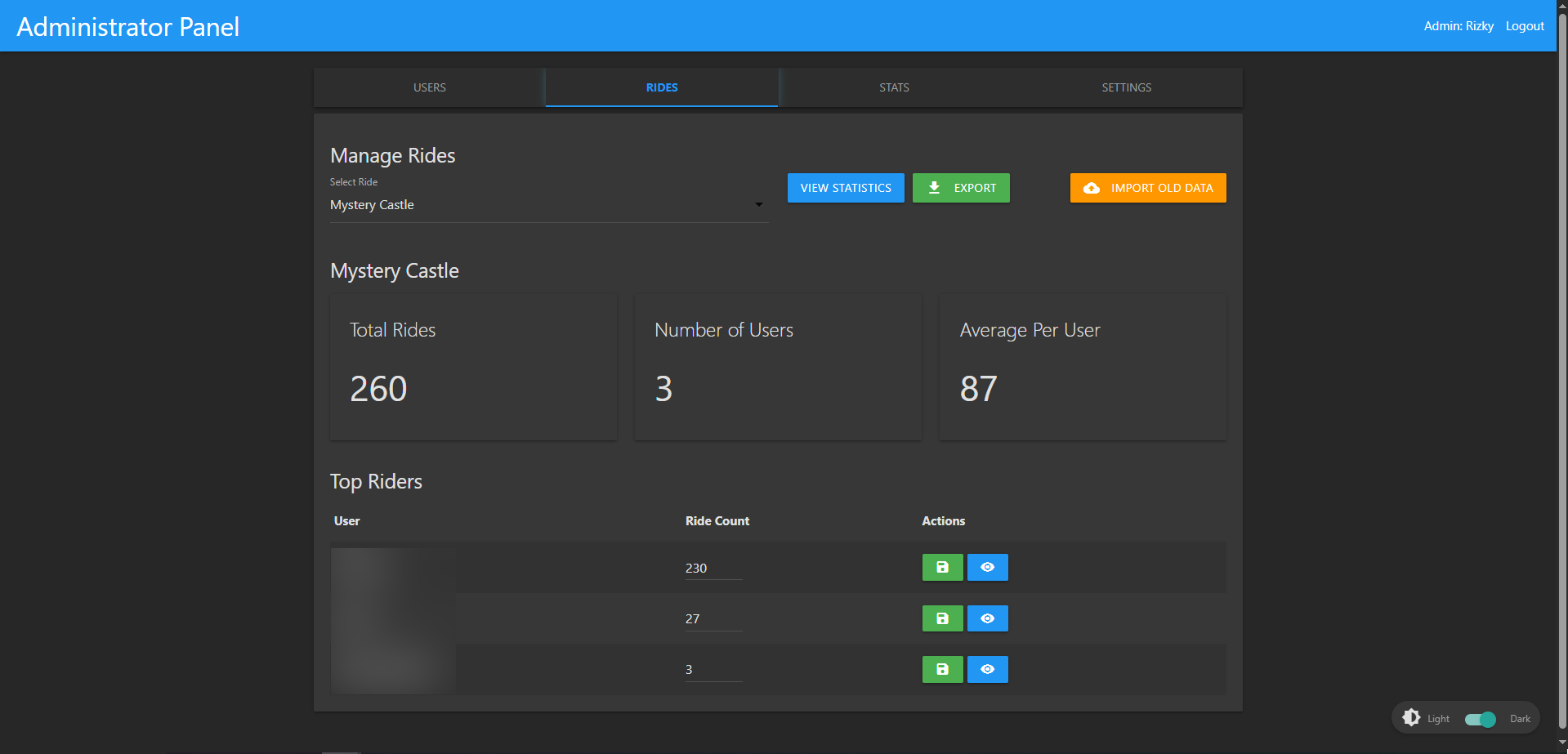Viewport: 1568px width, 754px height.
Task: Click the ride count field showing 230
Action: [713, 569]
